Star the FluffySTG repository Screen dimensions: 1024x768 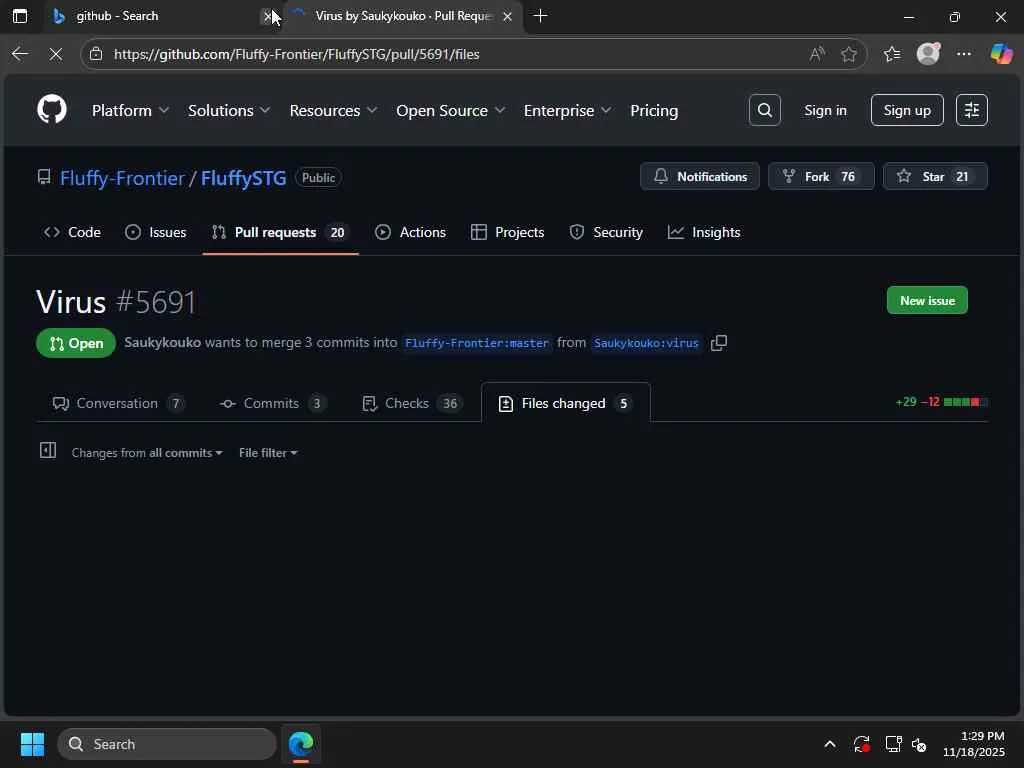[x=935, y=176]
